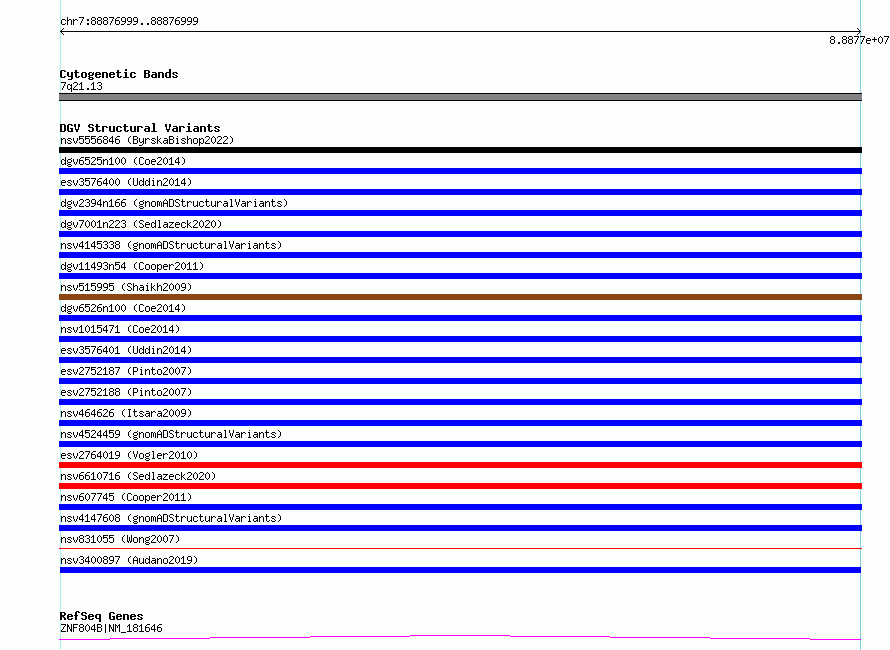Open the RefSeq Genes track title

(x=101, y=616)
